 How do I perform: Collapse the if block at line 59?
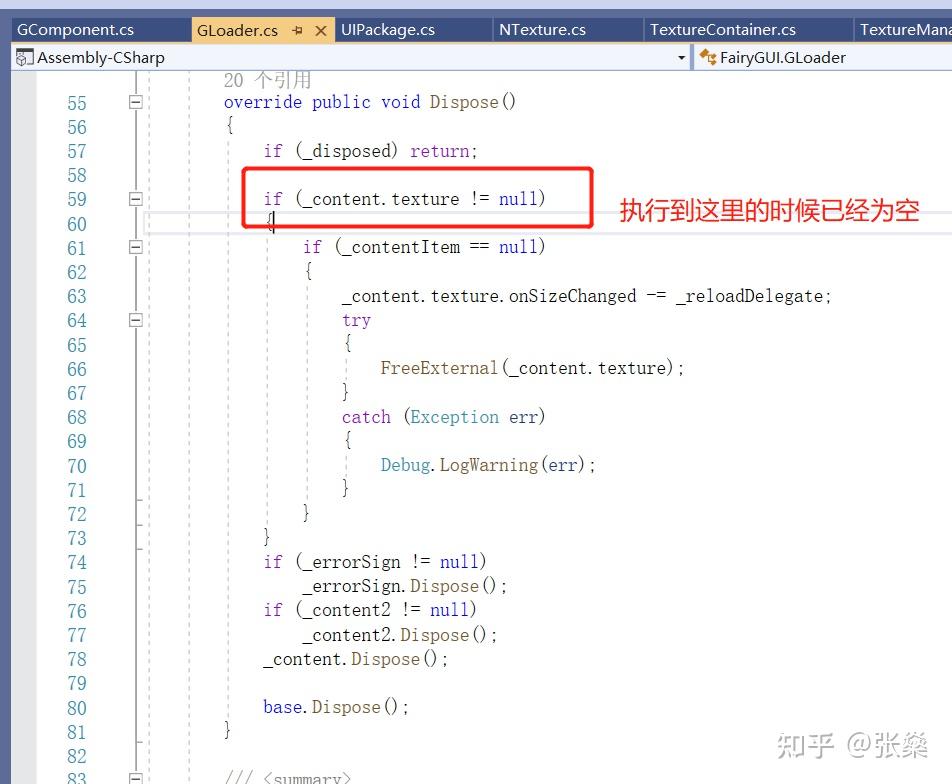(136, 199)
